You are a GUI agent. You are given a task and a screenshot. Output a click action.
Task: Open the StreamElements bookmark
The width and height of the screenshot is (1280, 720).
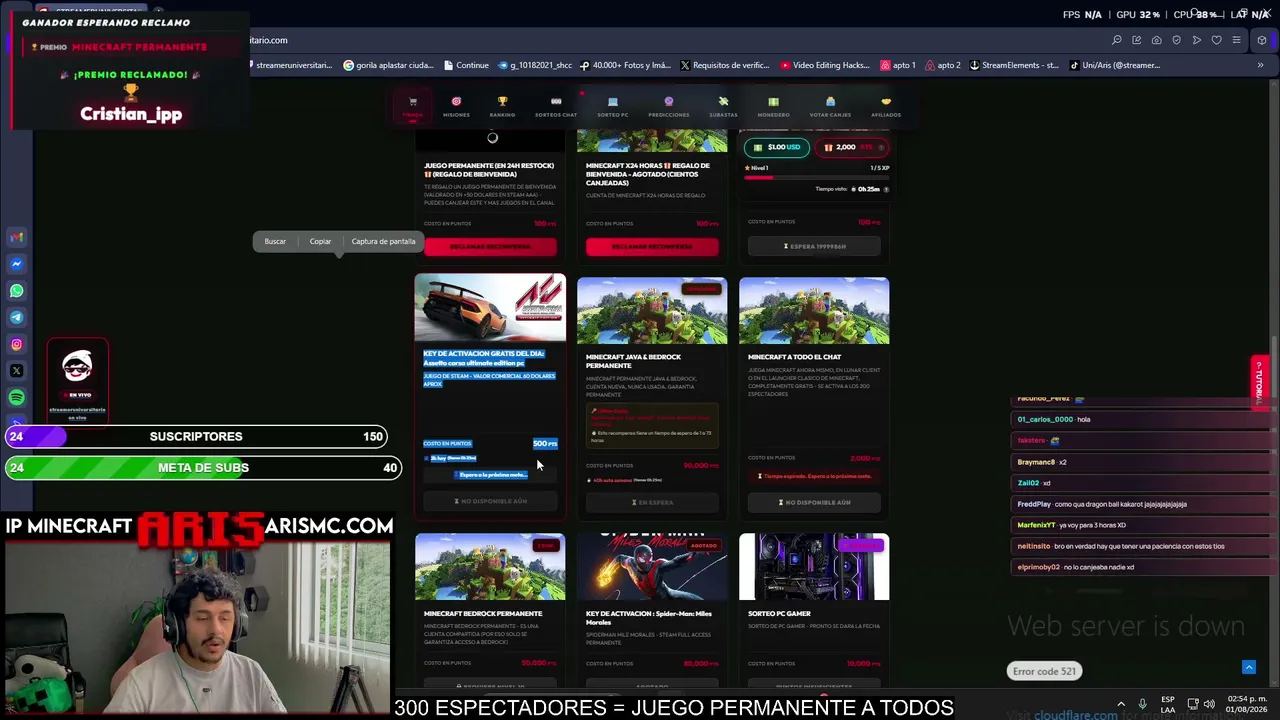click(1014, 65)
